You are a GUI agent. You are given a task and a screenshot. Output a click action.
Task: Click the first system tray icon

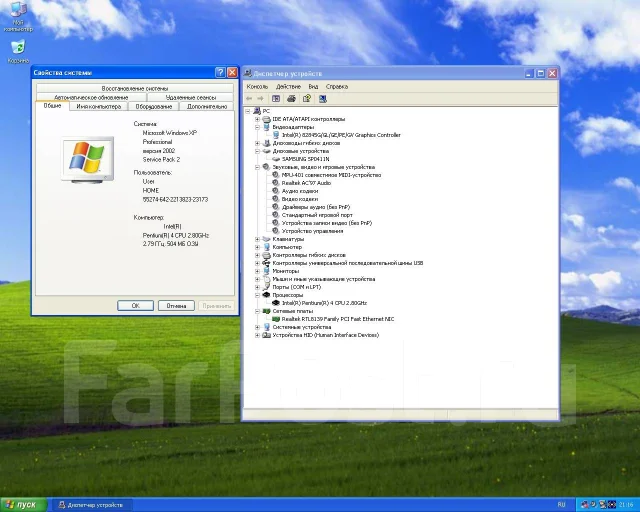[x=584, y=505]
